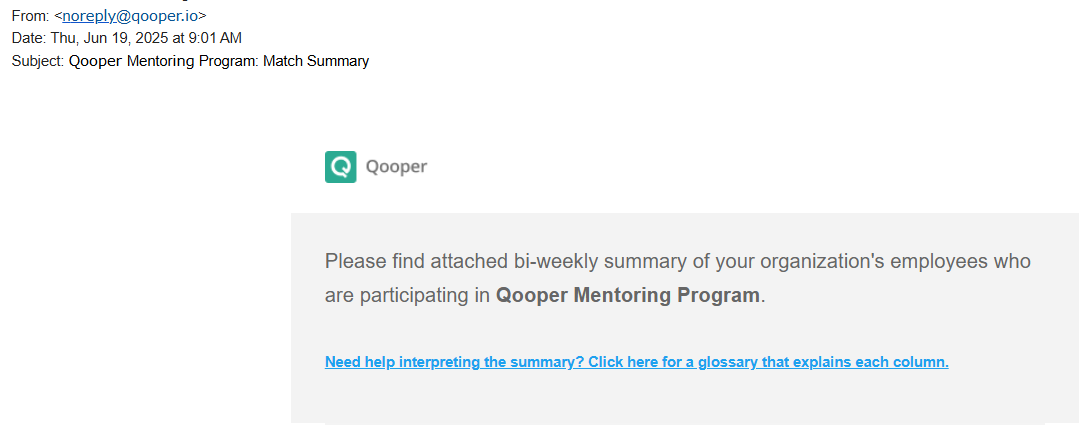Click the word "who" ending the first line
Viewport: 1084px width, 430px height.
click(x=1012, y=262)
